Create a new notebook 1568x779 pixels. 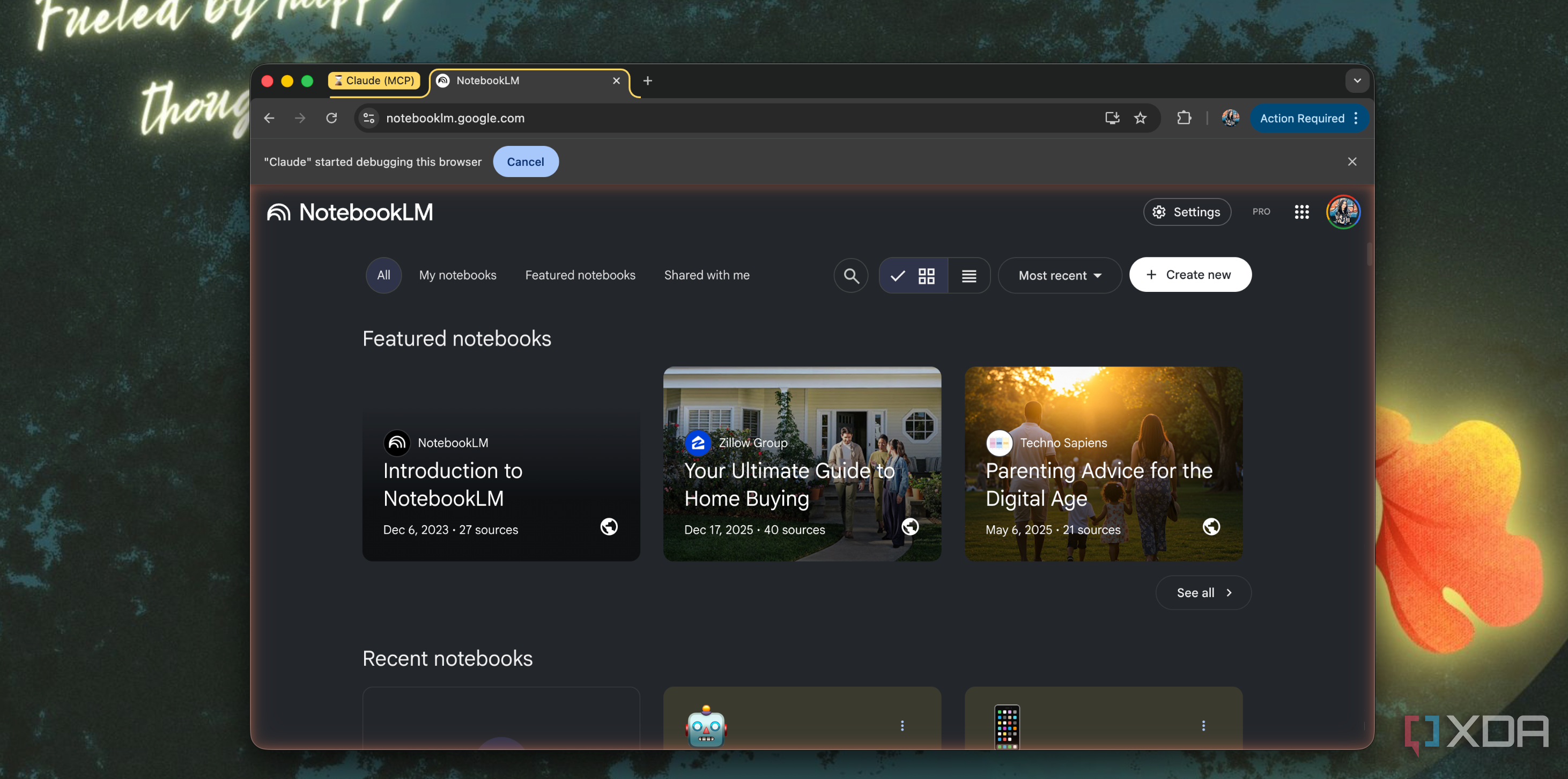tap(1190, 275)
